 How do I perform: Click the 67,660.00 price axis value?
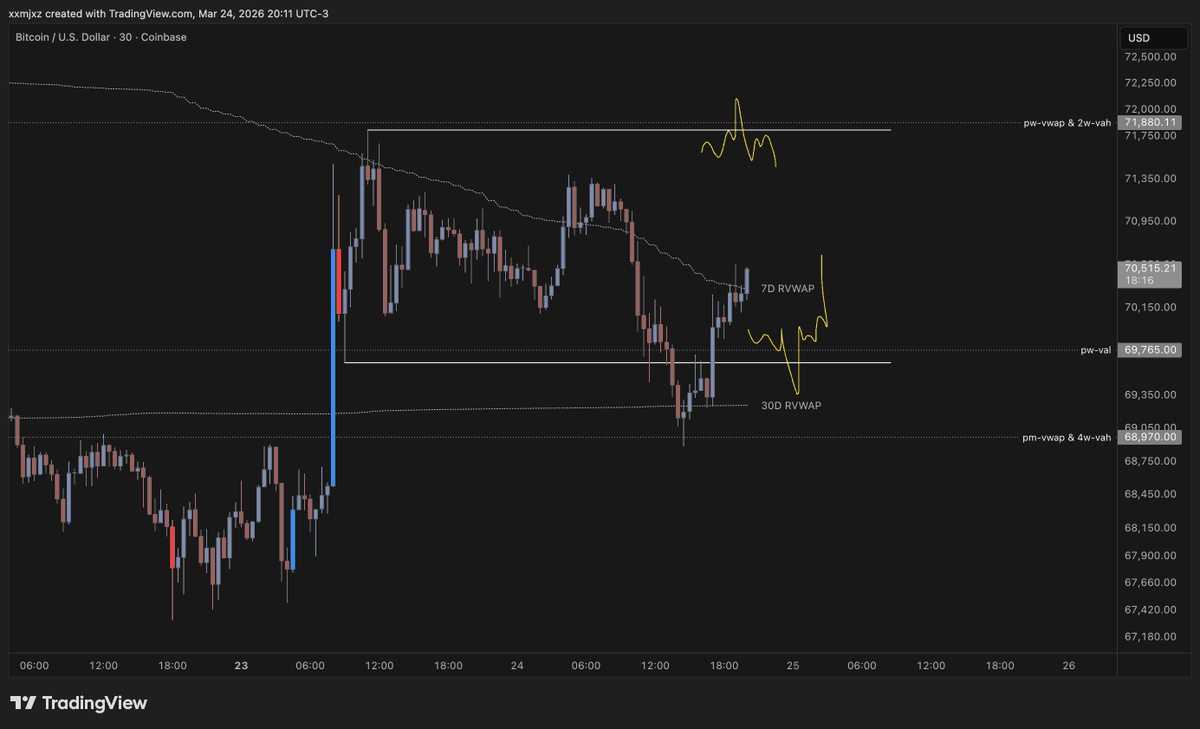tap(1150, 582)
